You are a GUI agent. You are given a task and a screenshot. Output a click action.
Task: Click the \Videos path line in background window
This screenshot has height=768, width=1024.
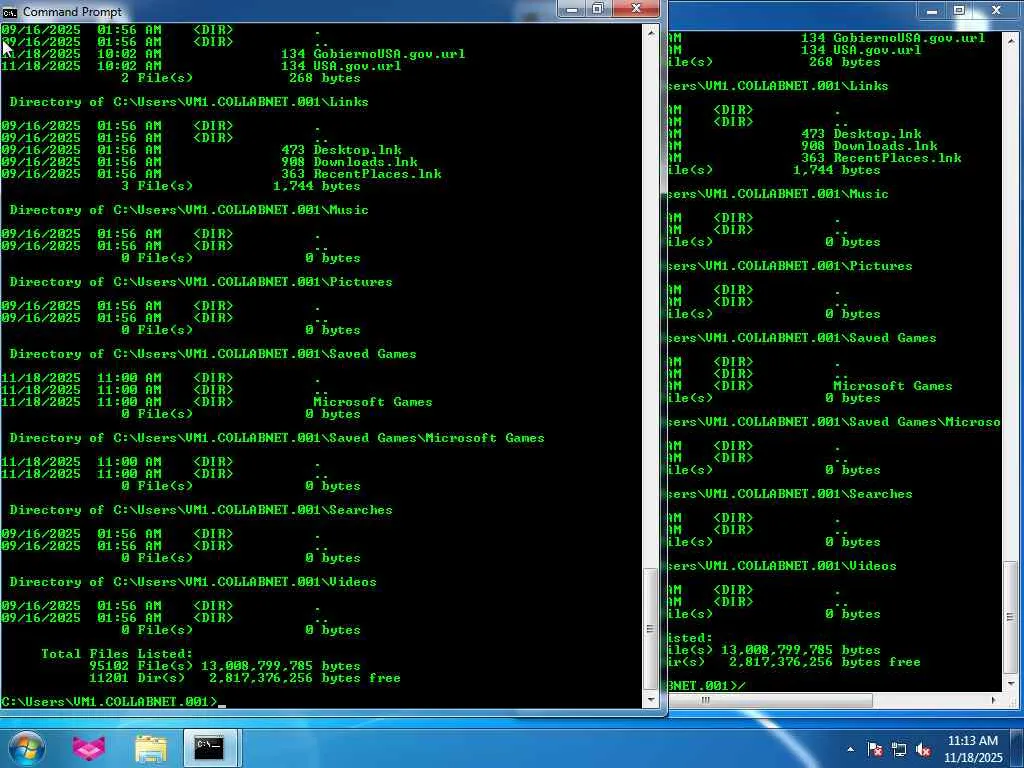coord(782,566)
